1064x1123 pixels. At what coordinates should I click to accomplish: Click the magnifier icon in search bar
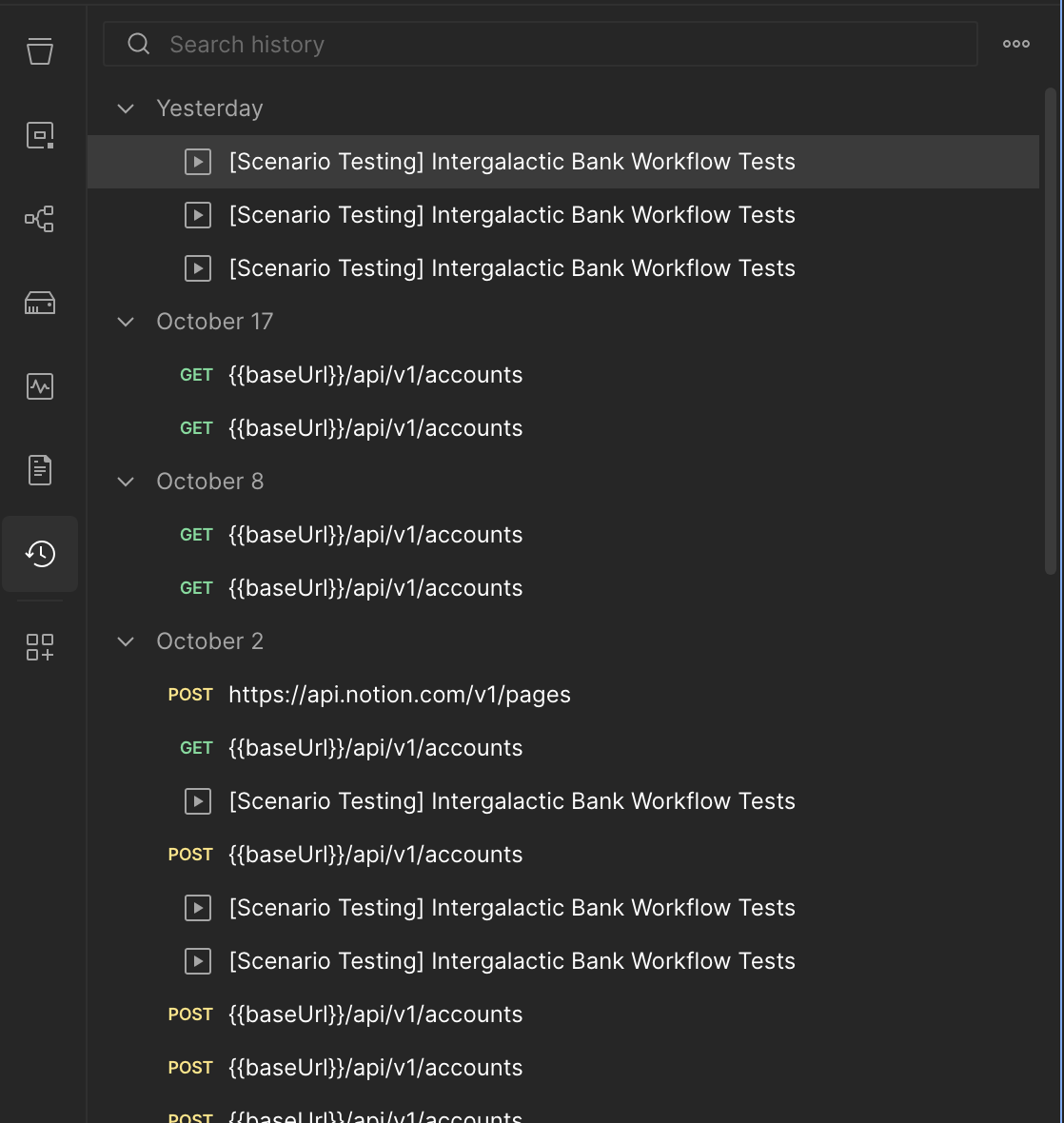coord(139,44)
